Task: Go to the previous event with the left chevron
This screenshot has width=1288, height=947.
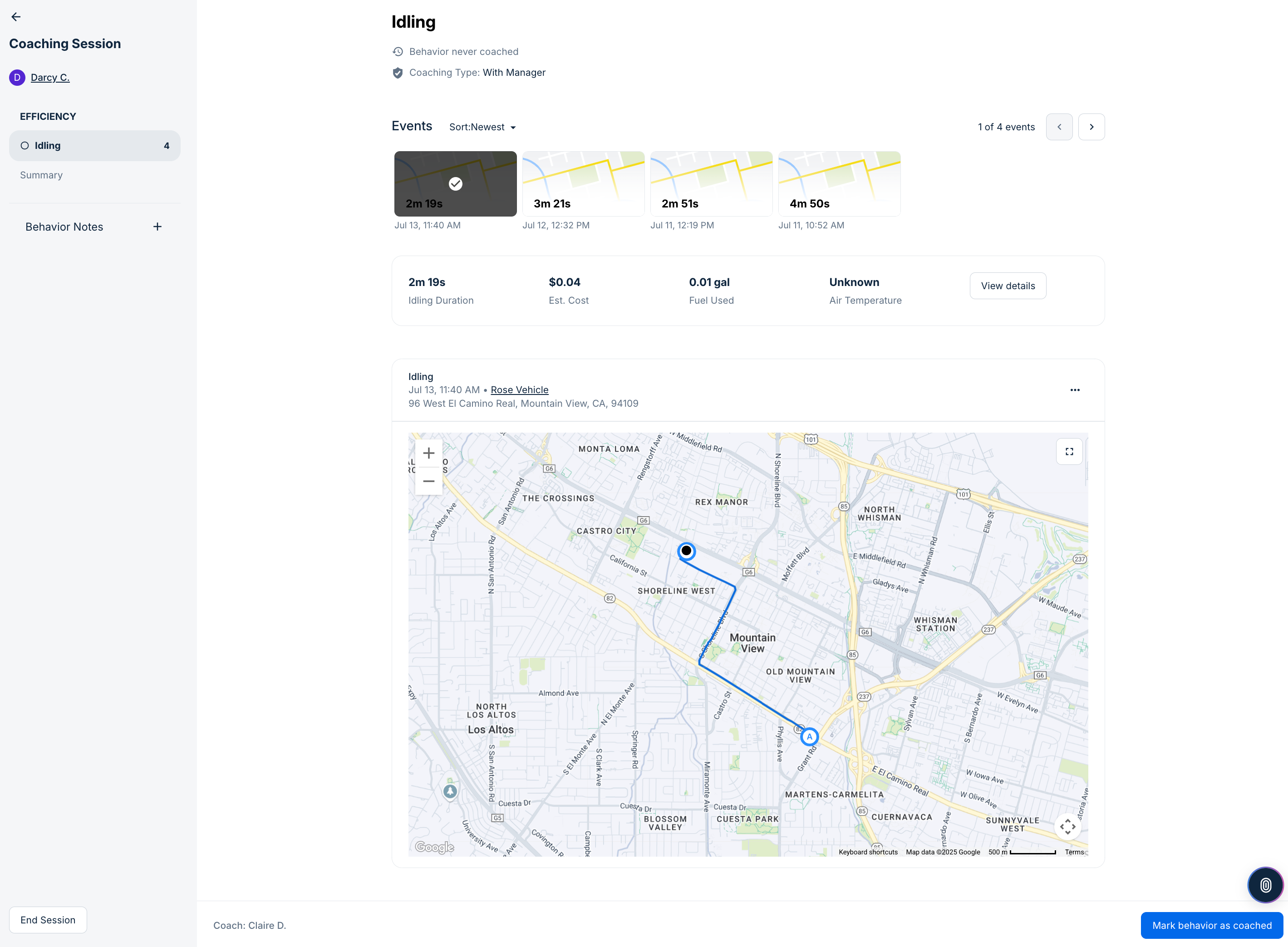Action: tap(1059, 127)
